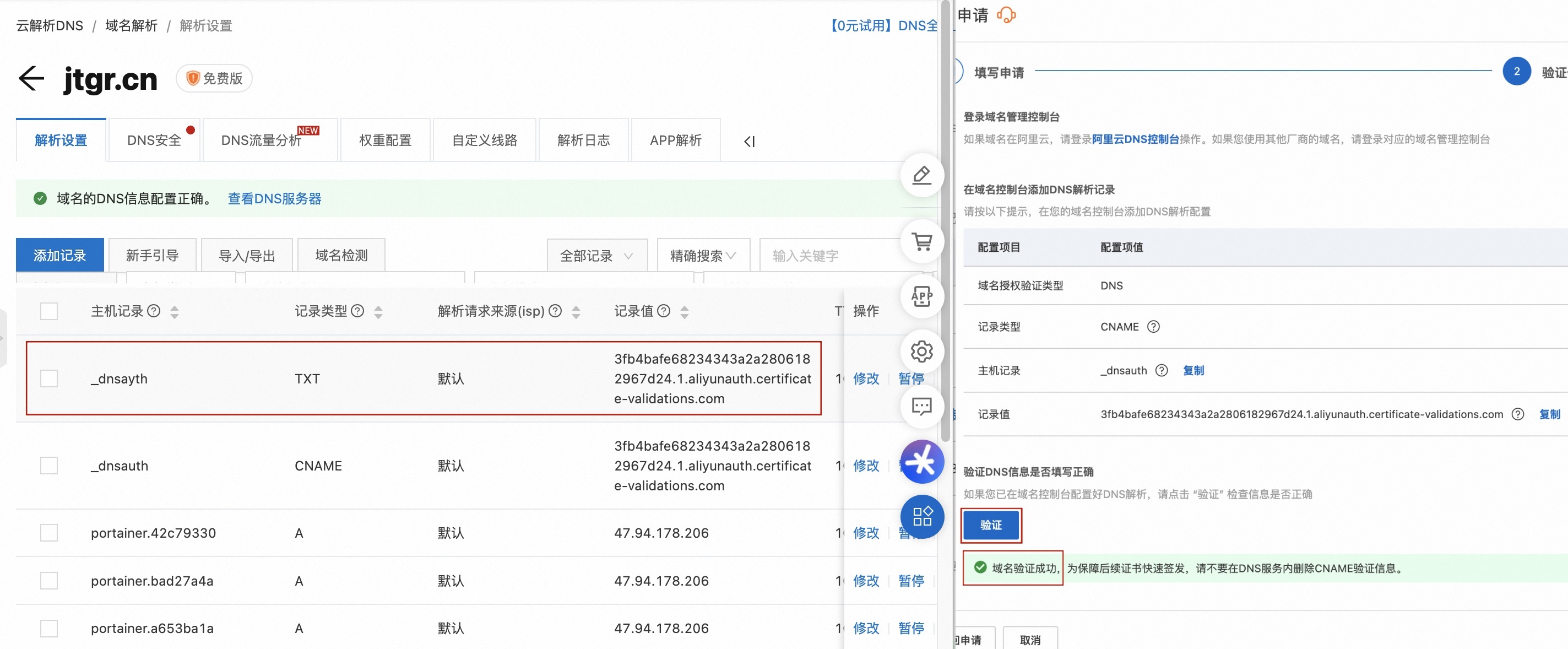1568x649 pixels.
Task: Open the blue apps grid floating button
Action: point(921,516)
